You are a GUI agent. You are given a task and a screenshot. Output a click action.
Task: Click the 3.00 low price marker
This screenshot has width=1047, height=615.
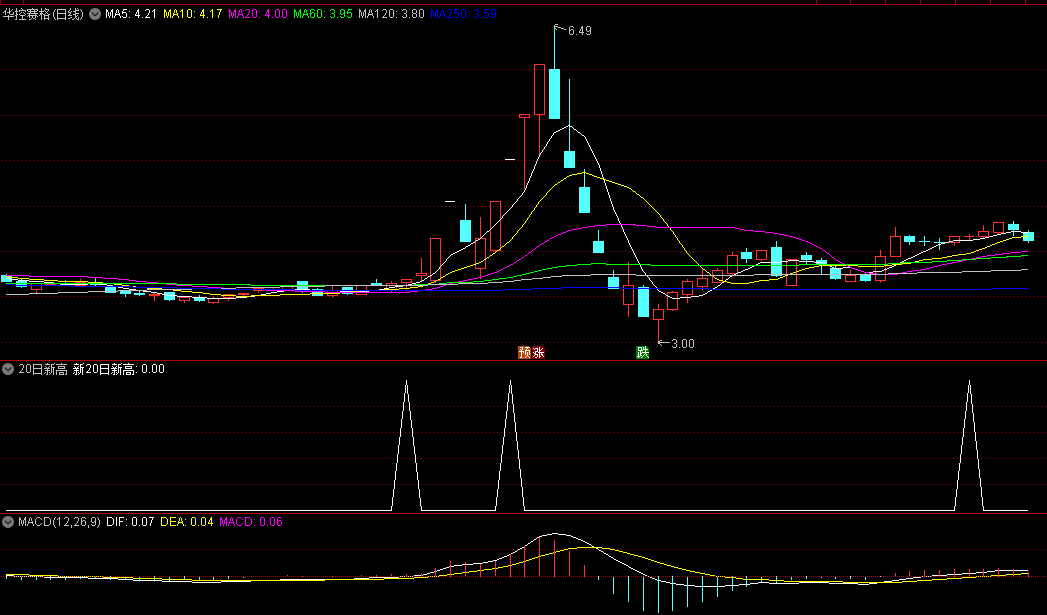pos(682,344)
